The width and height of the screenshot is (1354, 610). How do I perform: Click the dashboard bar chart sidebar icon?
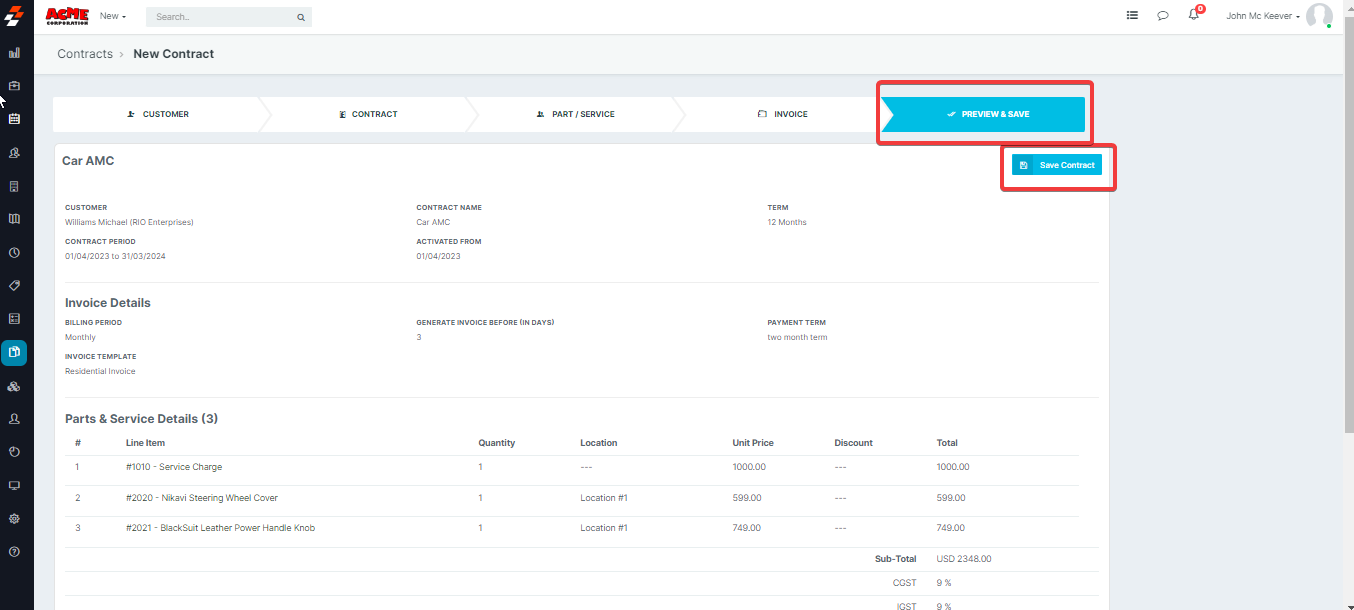14,53
